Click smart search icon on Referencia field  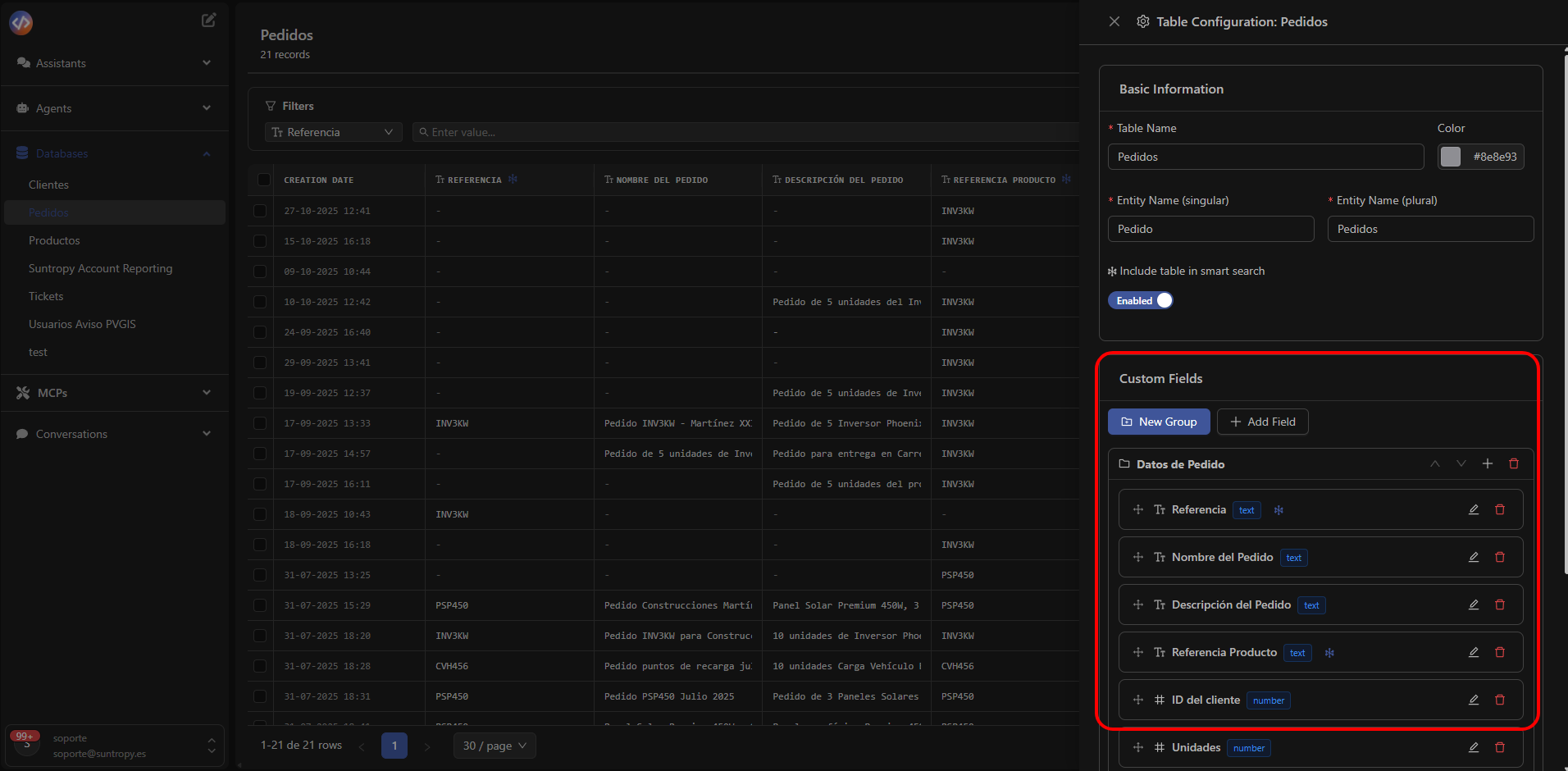click(x=1279, y=510)
